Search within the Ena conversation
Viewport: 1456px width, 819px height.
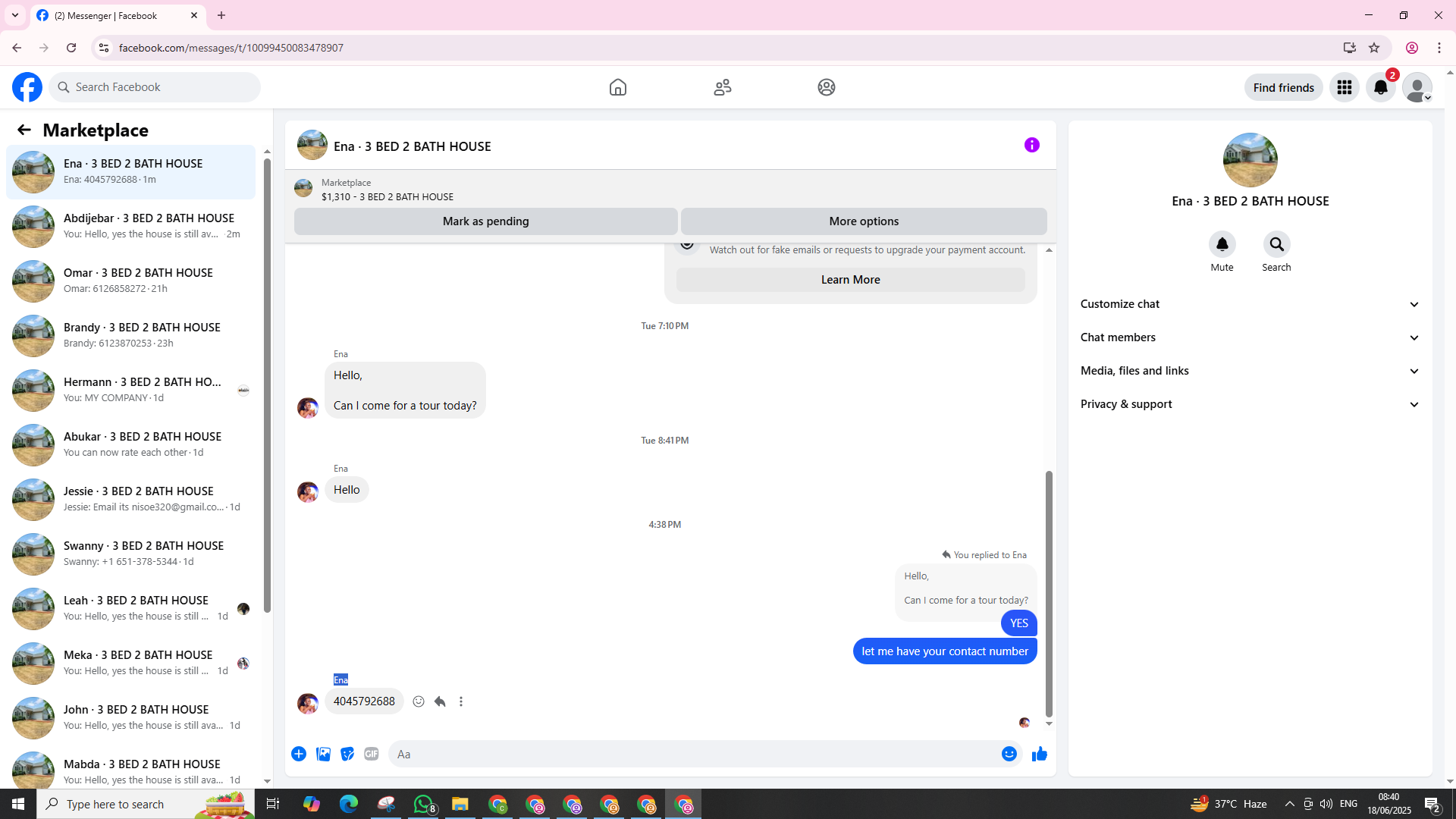pyautogui.click(x=1277, y=244)
